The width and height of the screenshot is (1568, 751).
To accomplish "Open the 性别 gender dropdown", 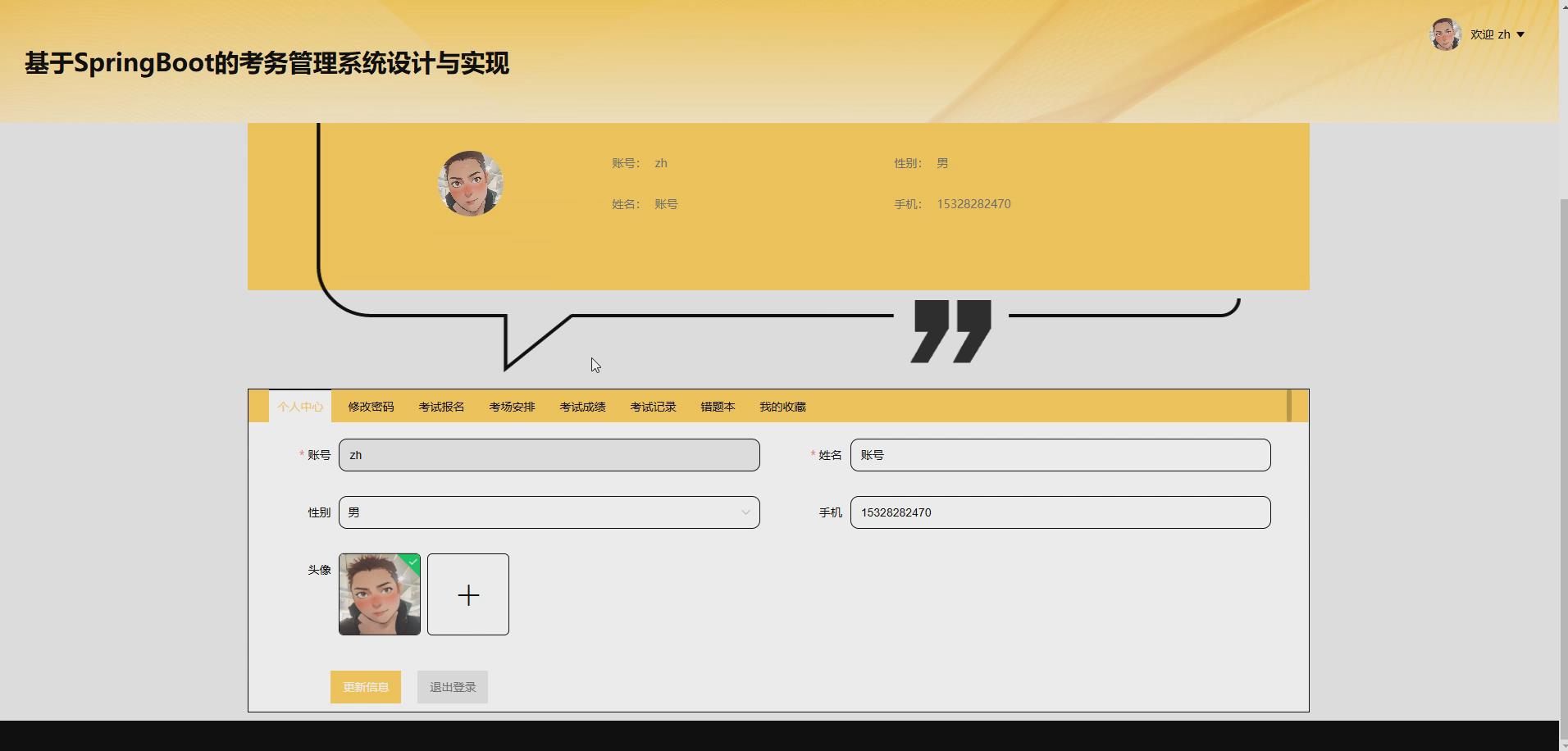I will click(x=549, y=512).
